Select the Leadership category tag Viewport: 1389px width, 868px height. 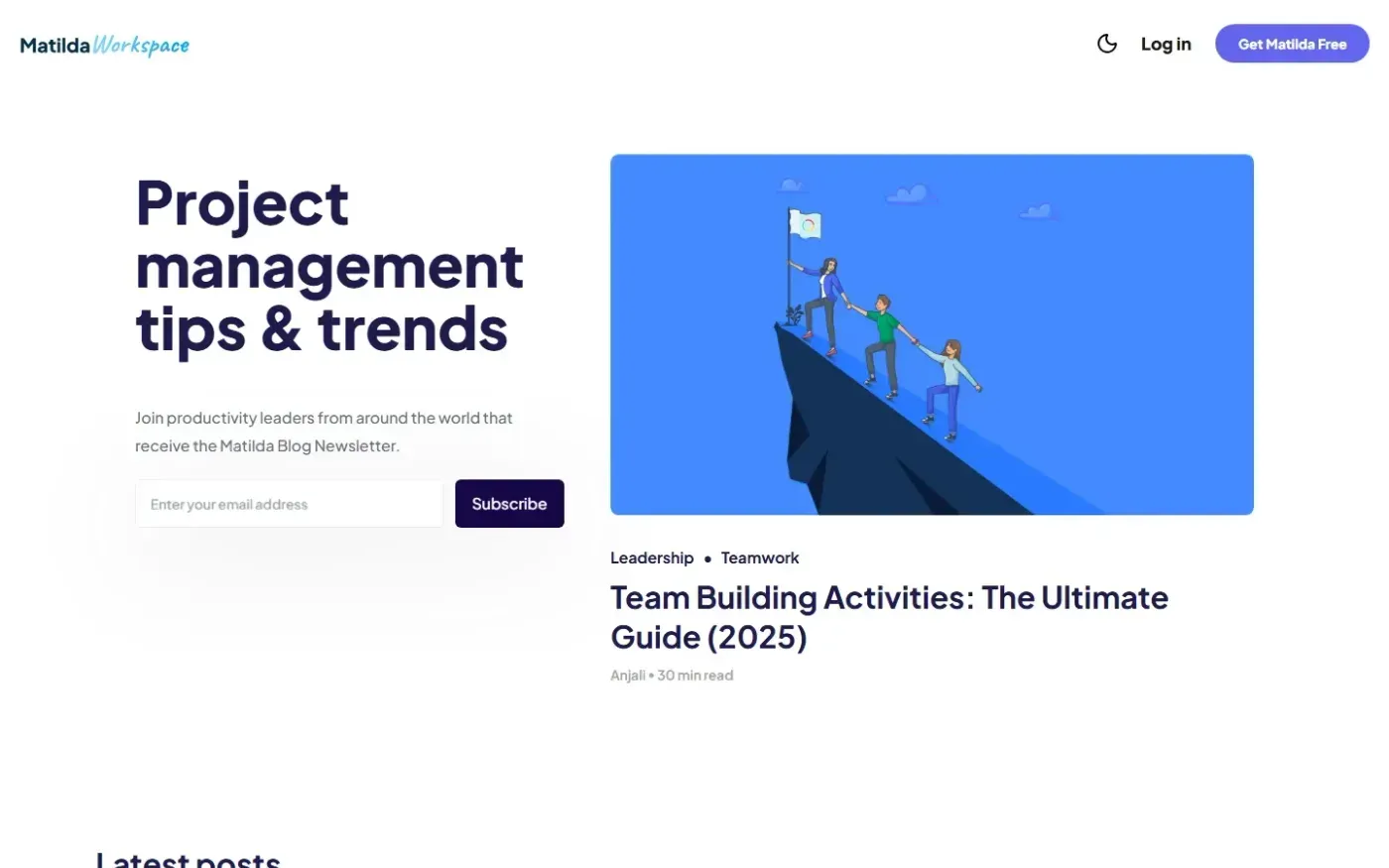click(x=652, y=558)
